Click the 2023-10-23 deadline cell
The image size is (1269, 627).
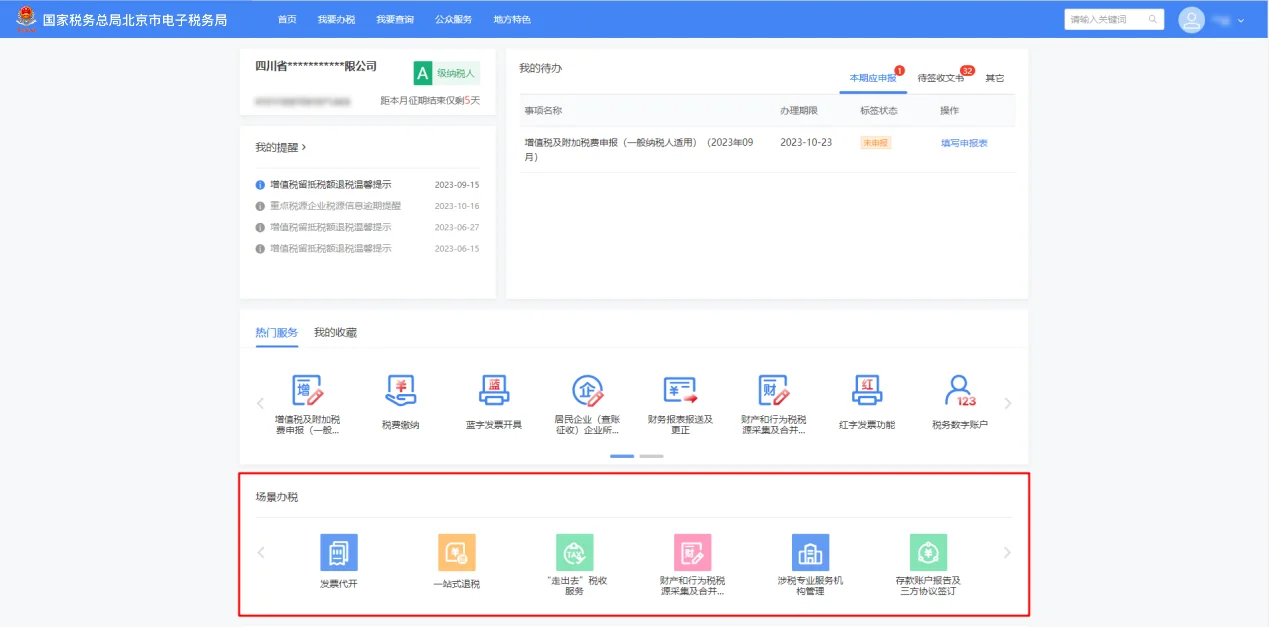[x=806, y=143]
